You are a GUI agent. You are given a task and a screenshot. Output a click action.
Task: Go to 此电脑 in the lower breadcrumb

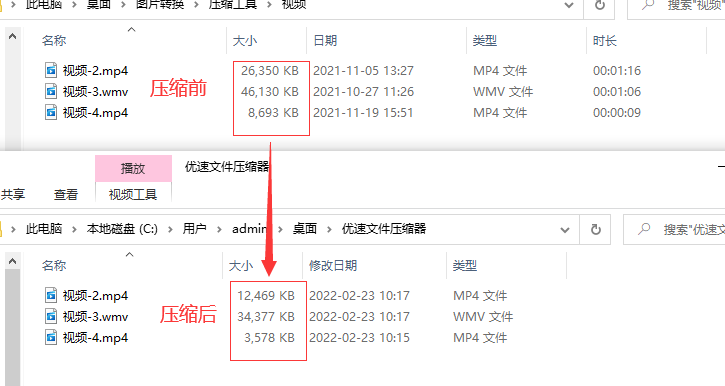[x=44, y=228]
